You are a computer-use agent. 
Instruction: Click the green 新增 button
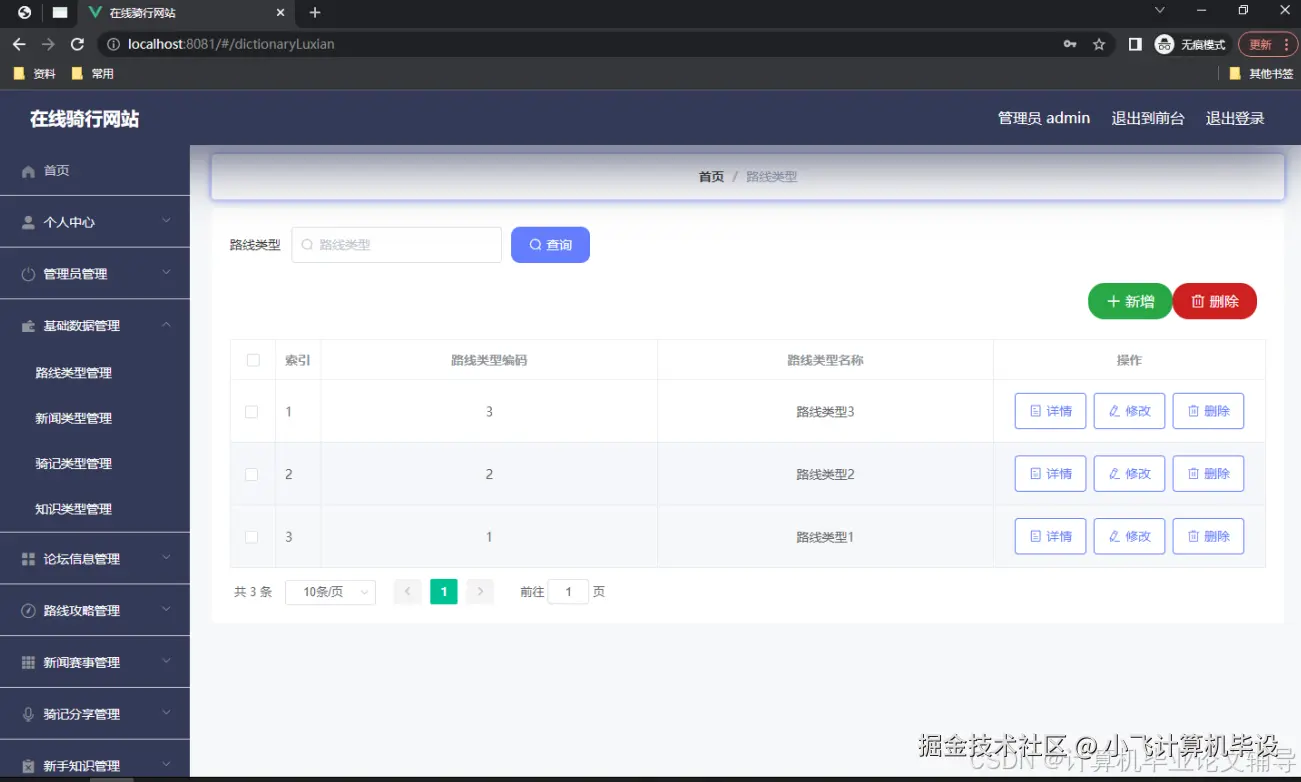pyautogui.click(x=1130, y=301)
